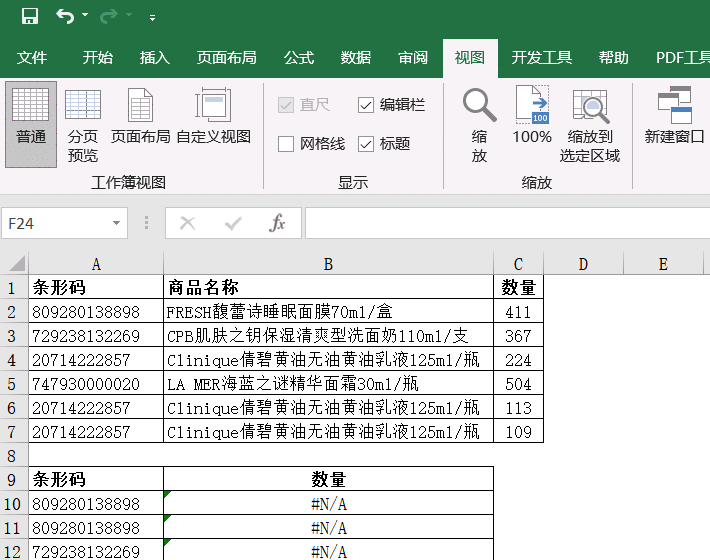Click the formula bar resize dots handle
The width and height of the screenshot is (710, 560).
pyautogui.click(x=146, y=223)
